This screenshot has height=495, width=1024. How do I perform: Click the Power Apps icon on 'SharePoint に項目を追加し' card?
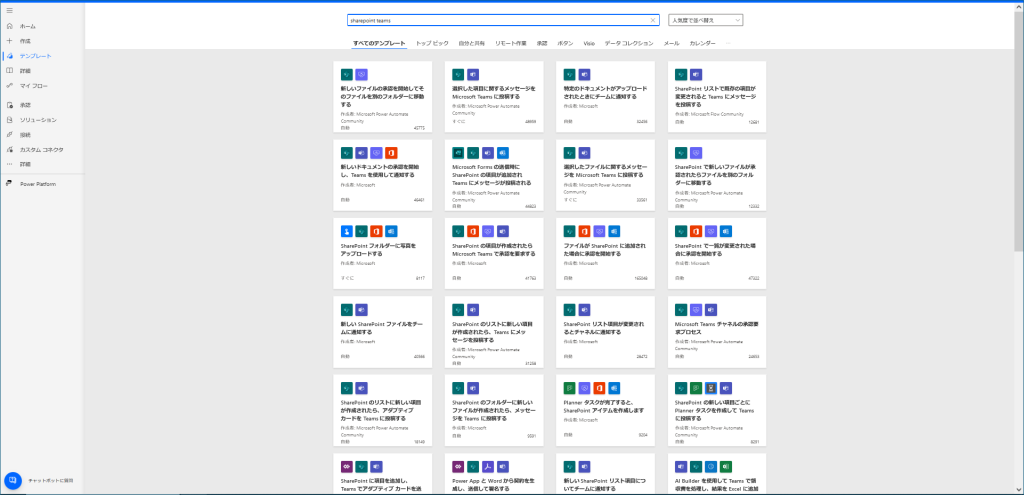347,466
